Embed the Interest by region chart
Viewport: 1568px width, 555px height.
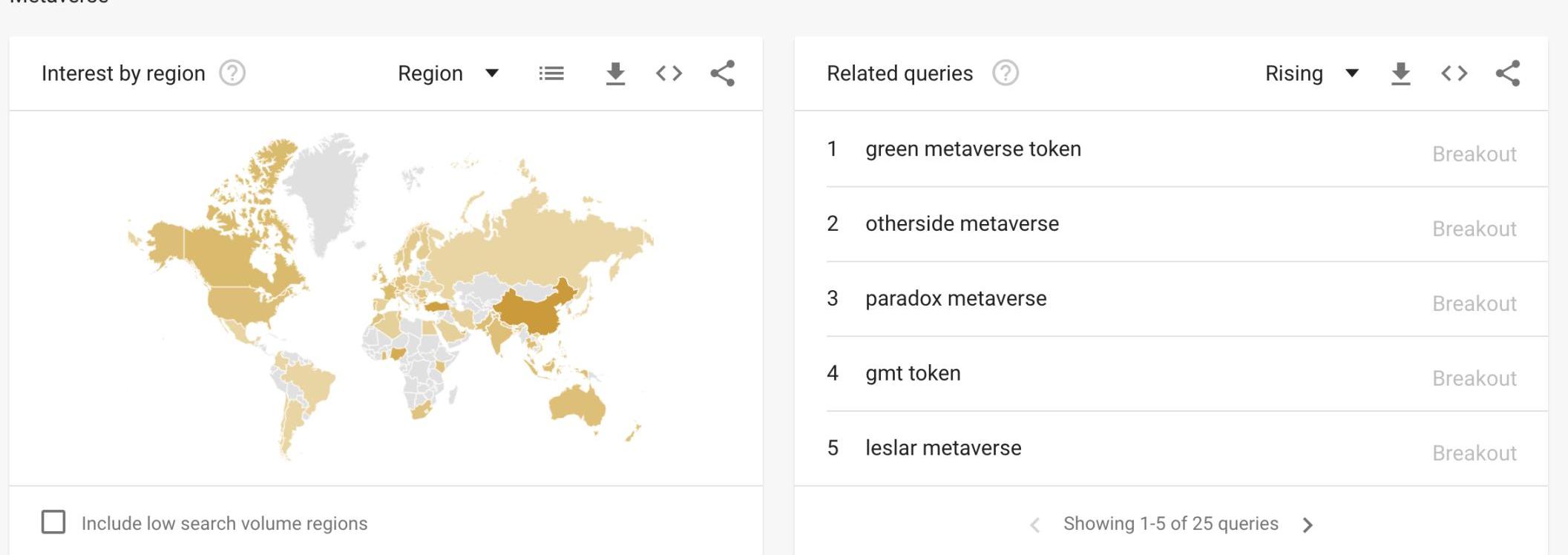coord(669,73)
